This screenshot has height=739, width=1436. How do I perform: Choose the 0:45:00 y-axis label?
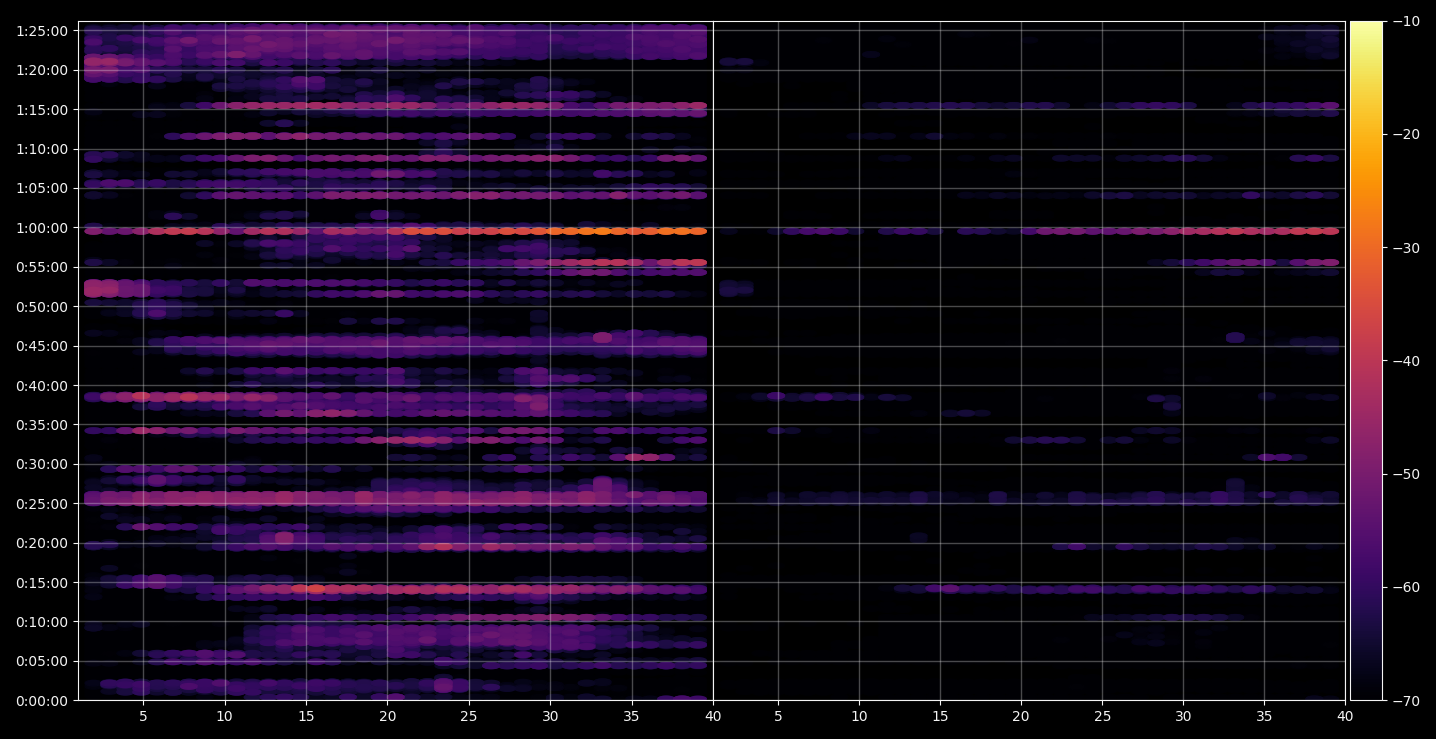[x=42, y=346]
